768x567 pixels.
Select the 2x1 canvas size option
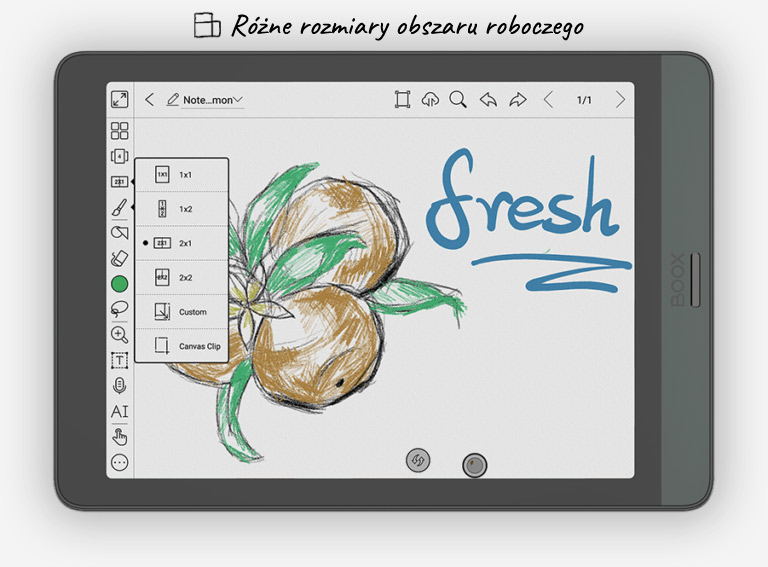pos(181,243)
